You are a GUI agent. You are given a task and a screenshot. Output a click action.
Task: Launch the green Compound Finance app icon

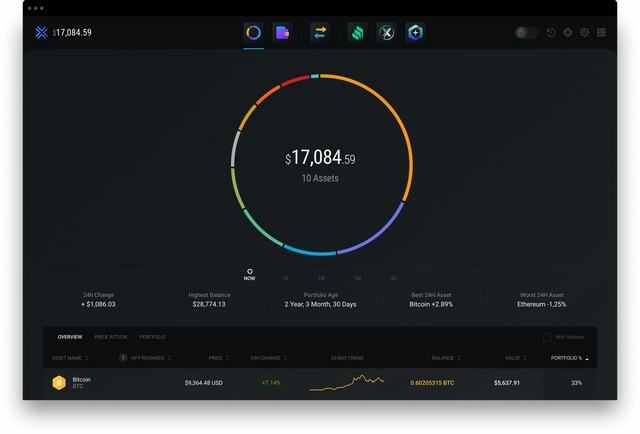click(358, 32)
